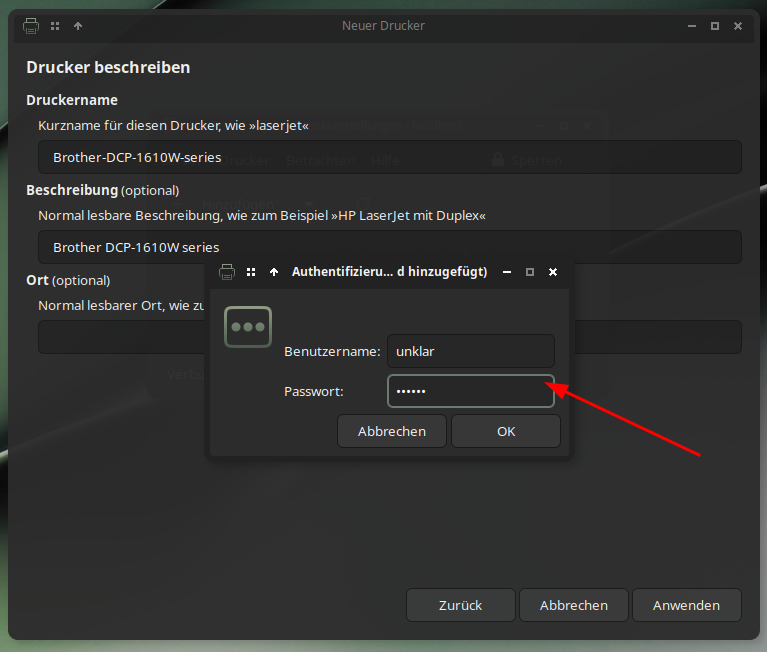The width and height of the screenshot is (767, 652).
Task: Click Abbrechen button next to Anwenden
Action: (x=574, y=605)
